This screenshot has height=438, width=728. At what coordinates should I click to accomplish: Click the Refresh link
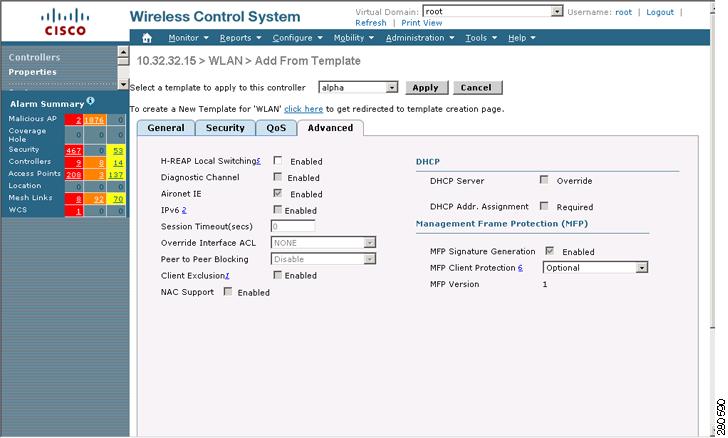pos(370,23)
